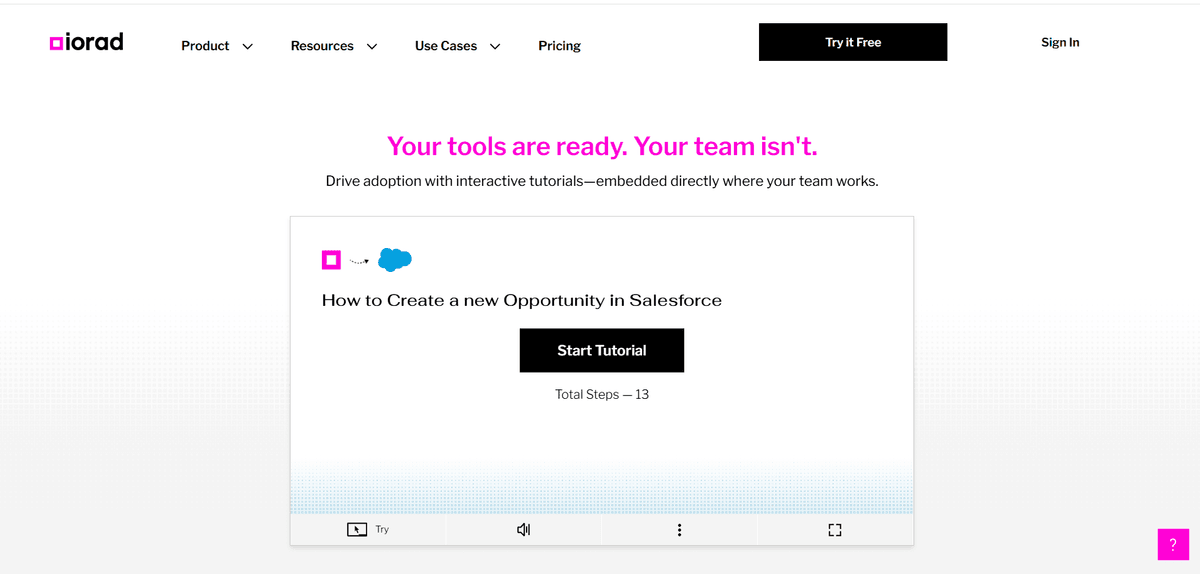Click the 'Total Steps — 13' text
The height and width of the screenshot is (574, 1200).
point(602,394)
